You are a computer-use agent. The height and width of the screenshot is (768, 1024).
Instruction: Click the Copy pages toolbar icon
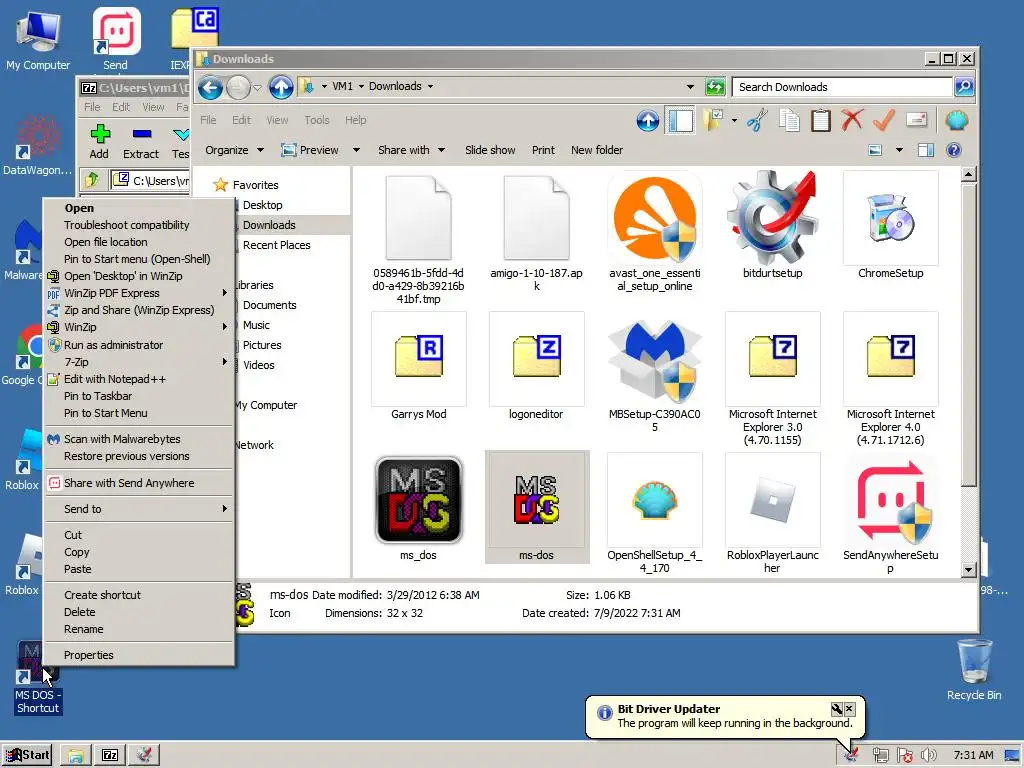(x=789, y=121)
